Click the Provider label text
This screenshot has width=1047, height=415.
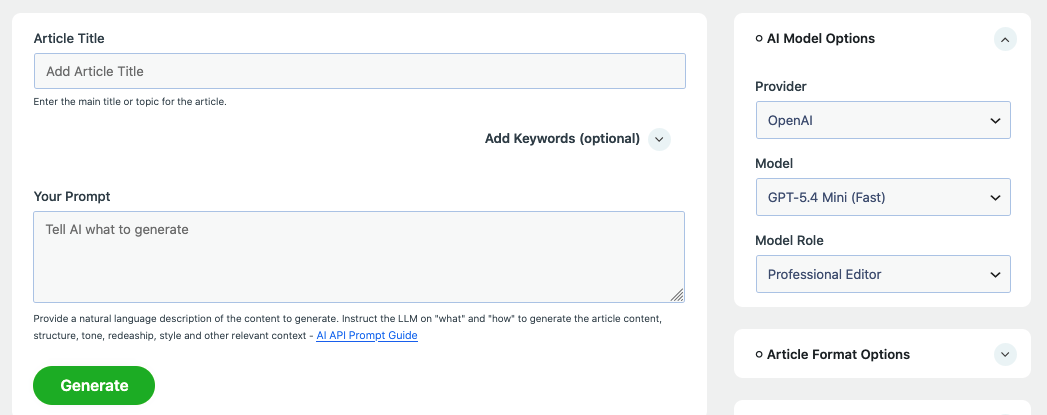pyautogui.click(x=781, y=87)
